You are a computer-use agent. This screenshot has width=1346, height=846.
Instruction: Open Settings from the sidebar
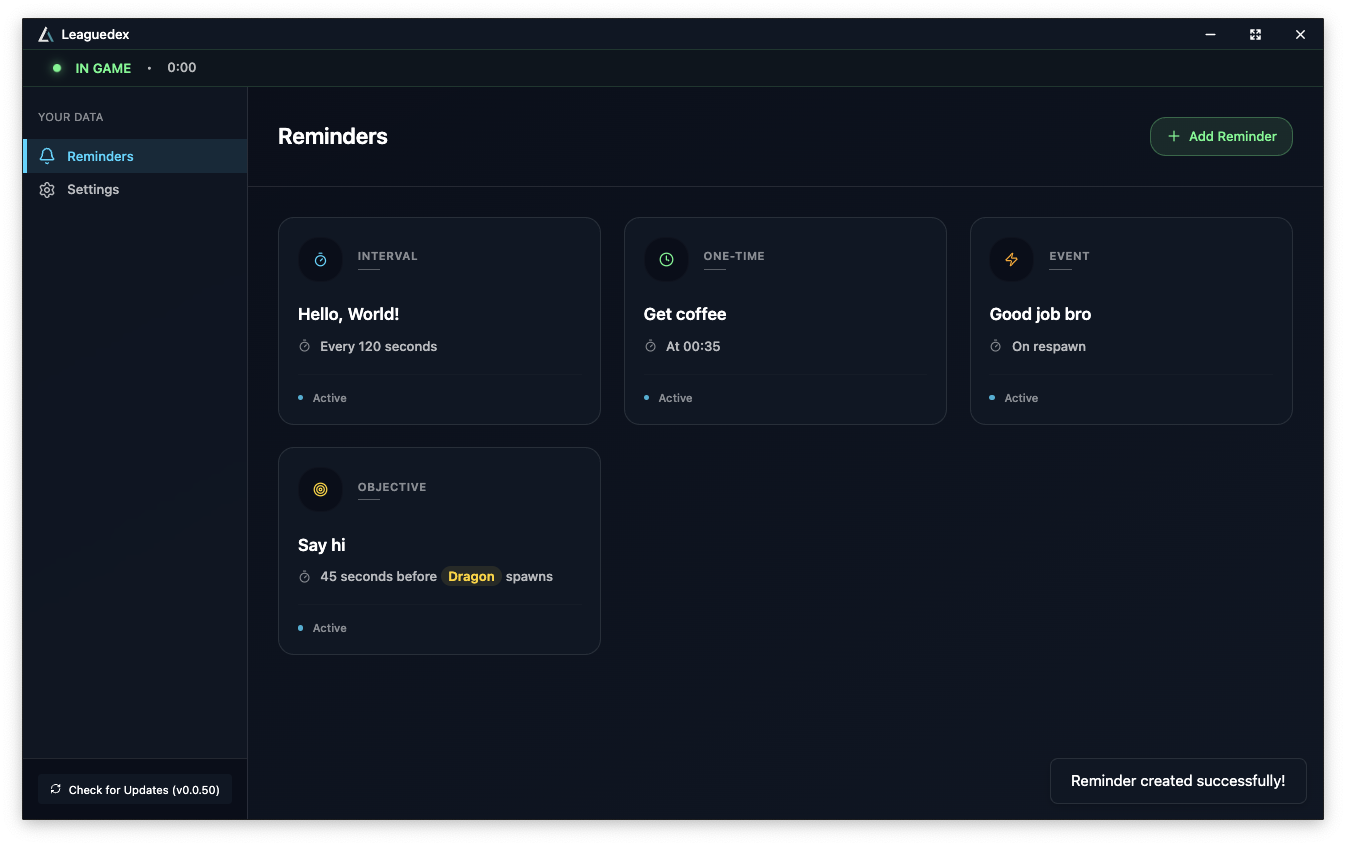pos(135,190)
